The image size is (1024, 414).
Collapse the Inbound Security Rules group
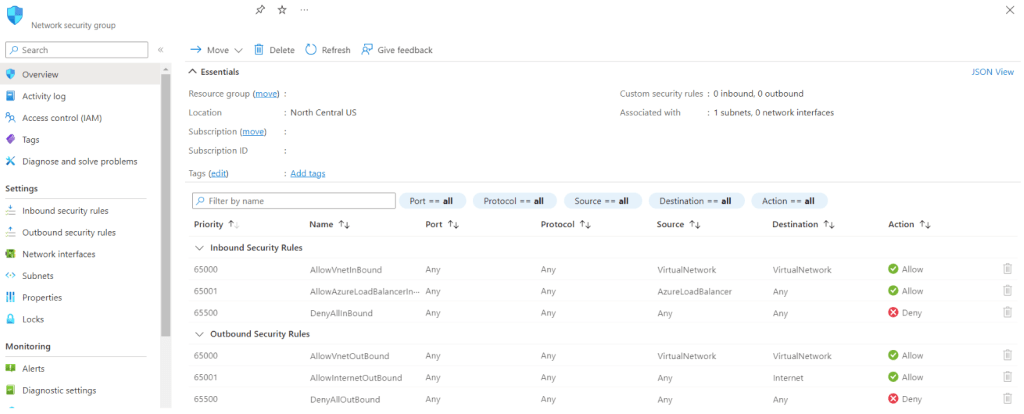point(200,247)
